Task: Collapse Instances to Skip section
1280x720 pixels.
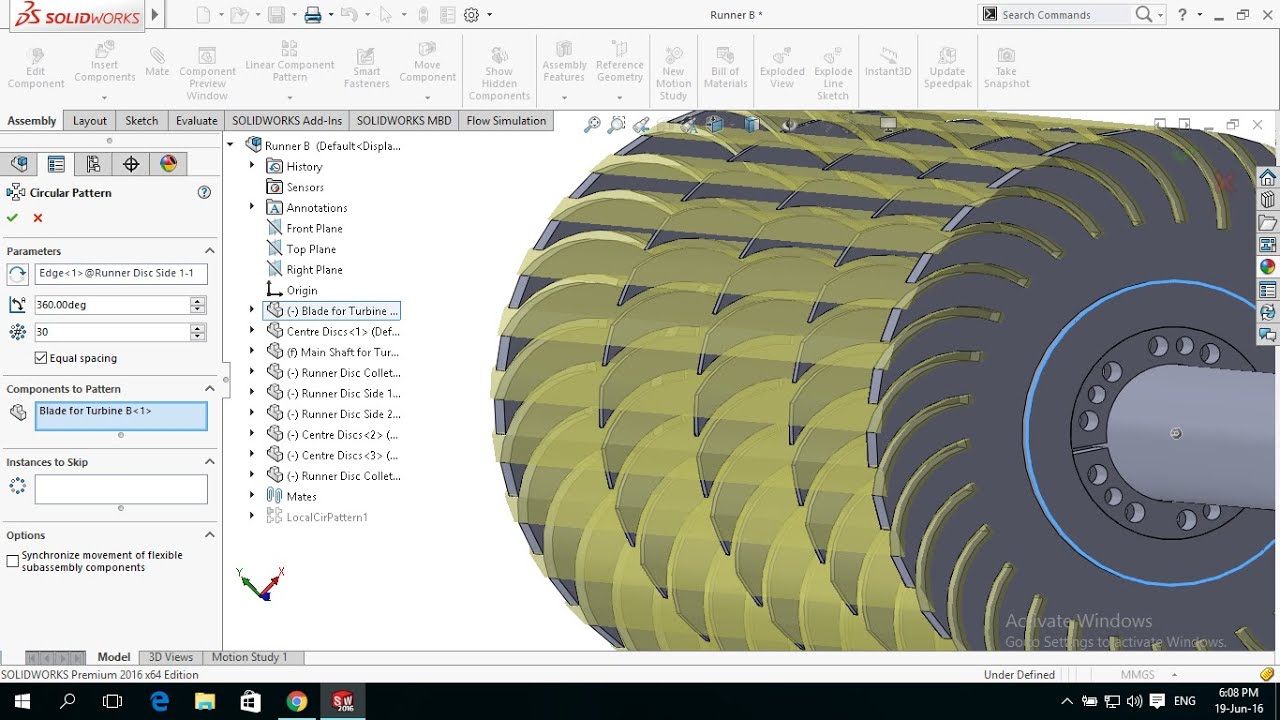Action: tap(210, 462)
